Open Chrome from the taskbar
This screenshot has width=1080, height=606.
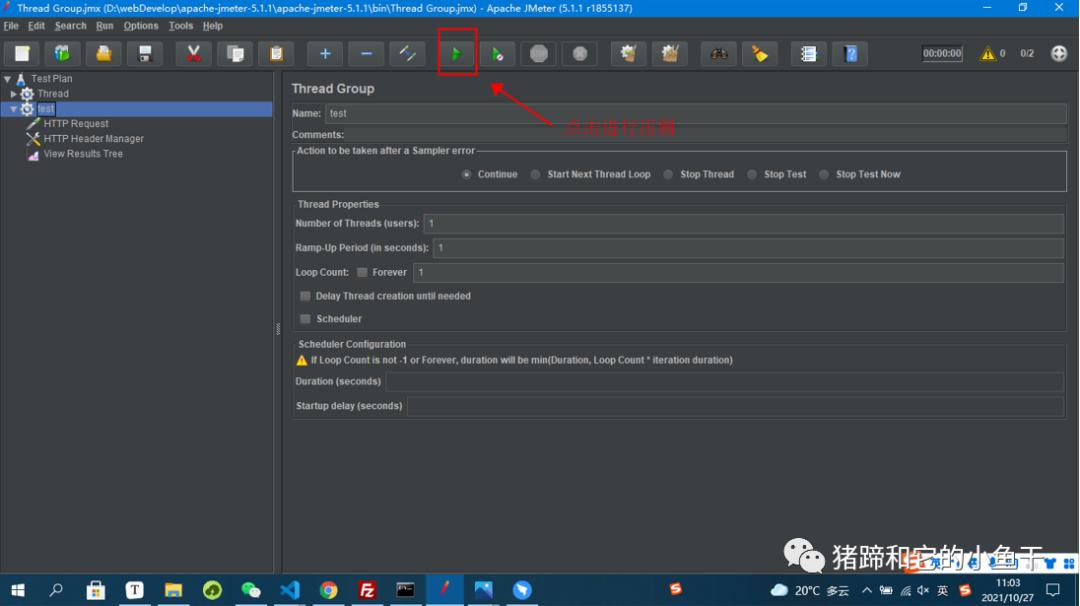[x=329, y=590]
